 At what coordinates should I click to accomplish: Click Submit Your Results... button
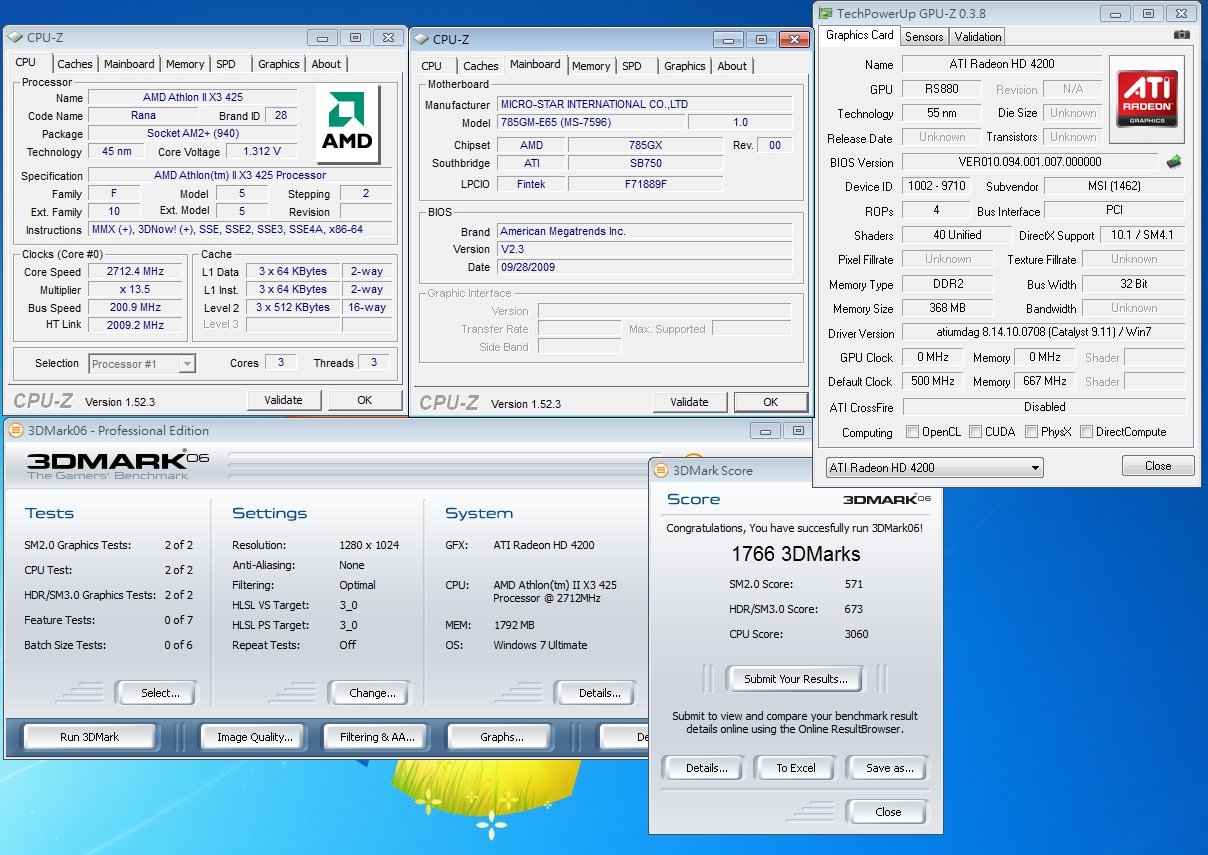click(x=796, y=679)
